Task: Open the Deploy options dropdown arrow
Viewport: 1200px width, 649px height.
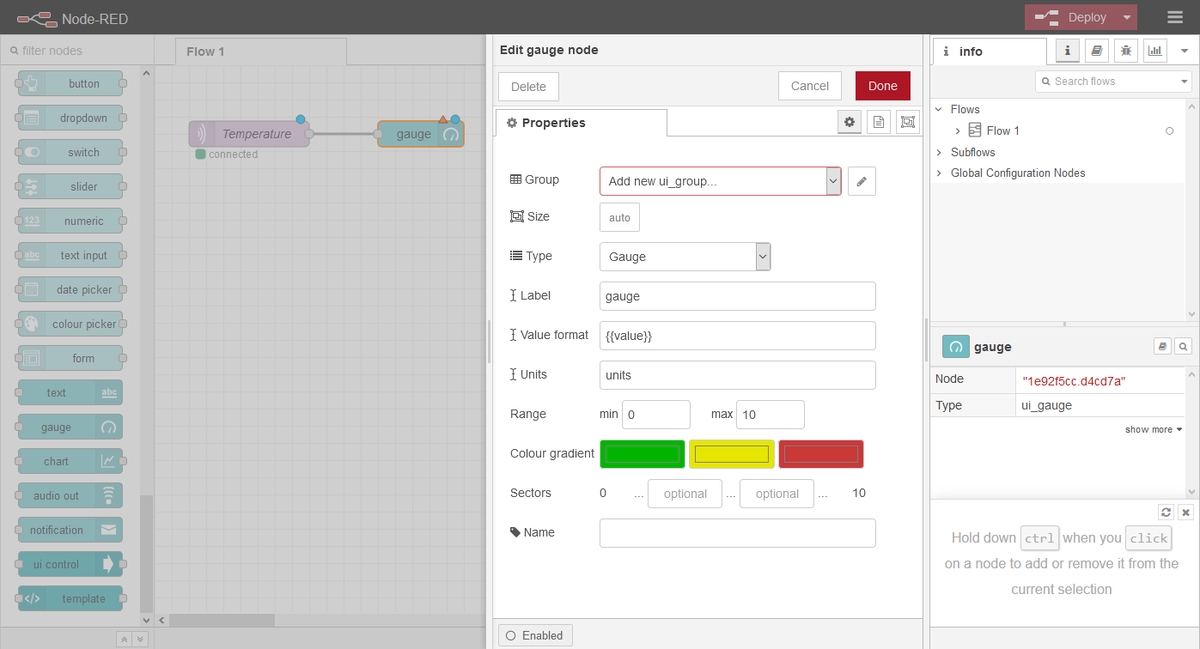Action: [1126, 17]
